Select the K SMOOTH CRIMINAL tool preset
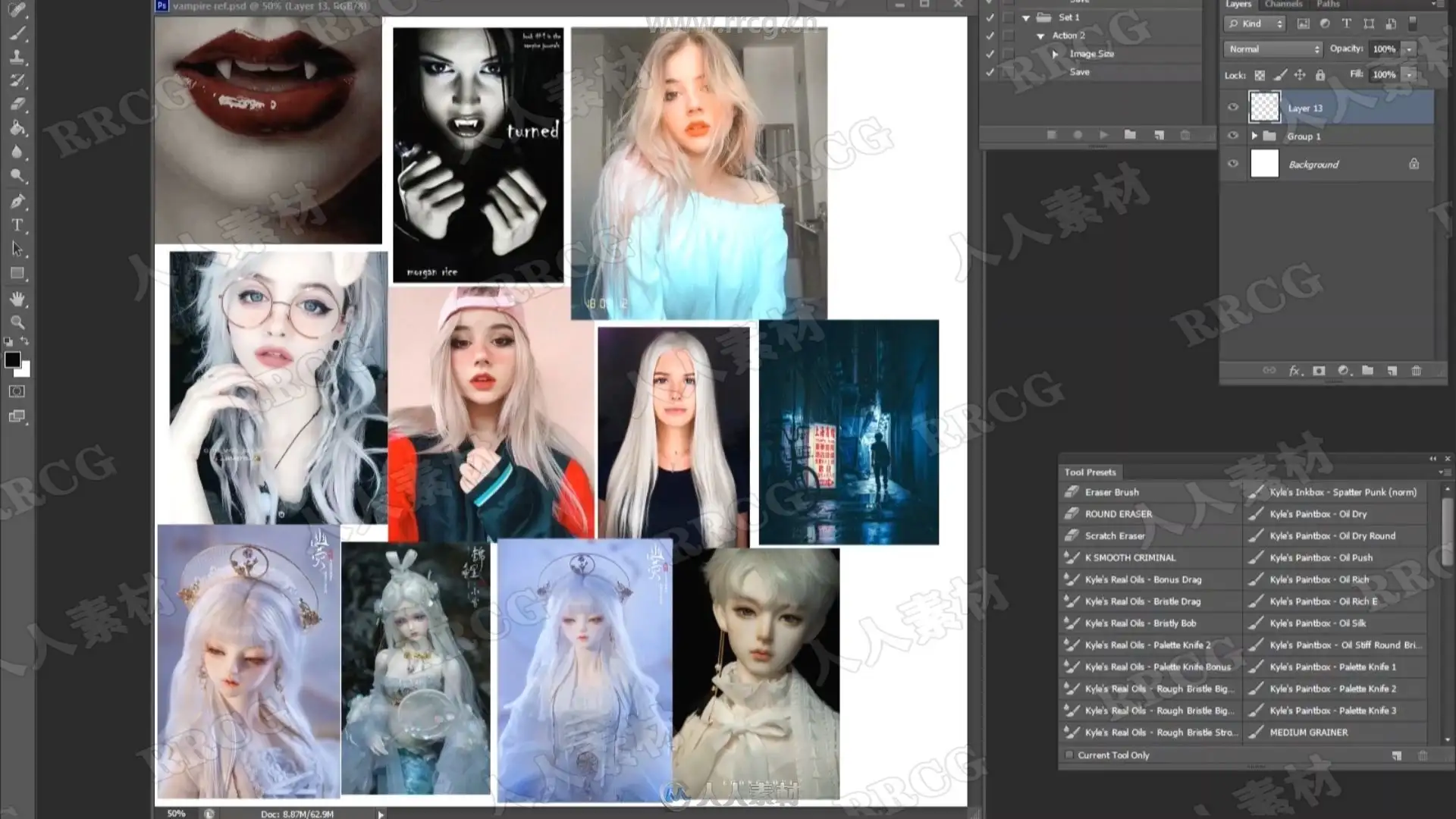The image size is (1456, 819). point(1130,557)
